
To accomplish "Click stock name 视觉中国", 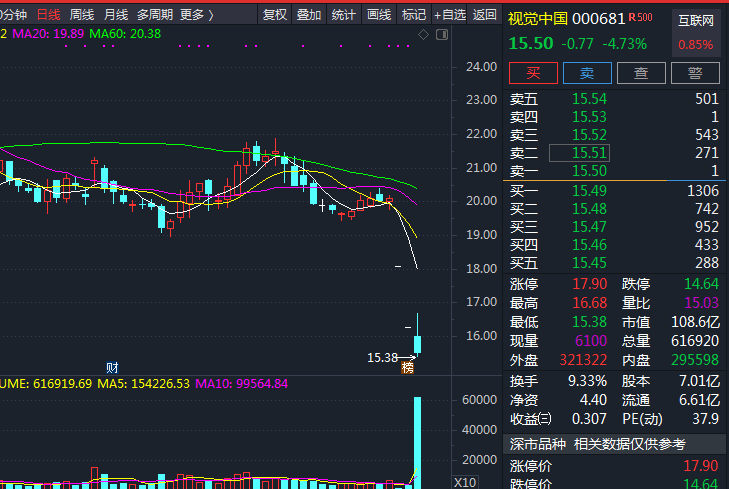I will 538,19.
